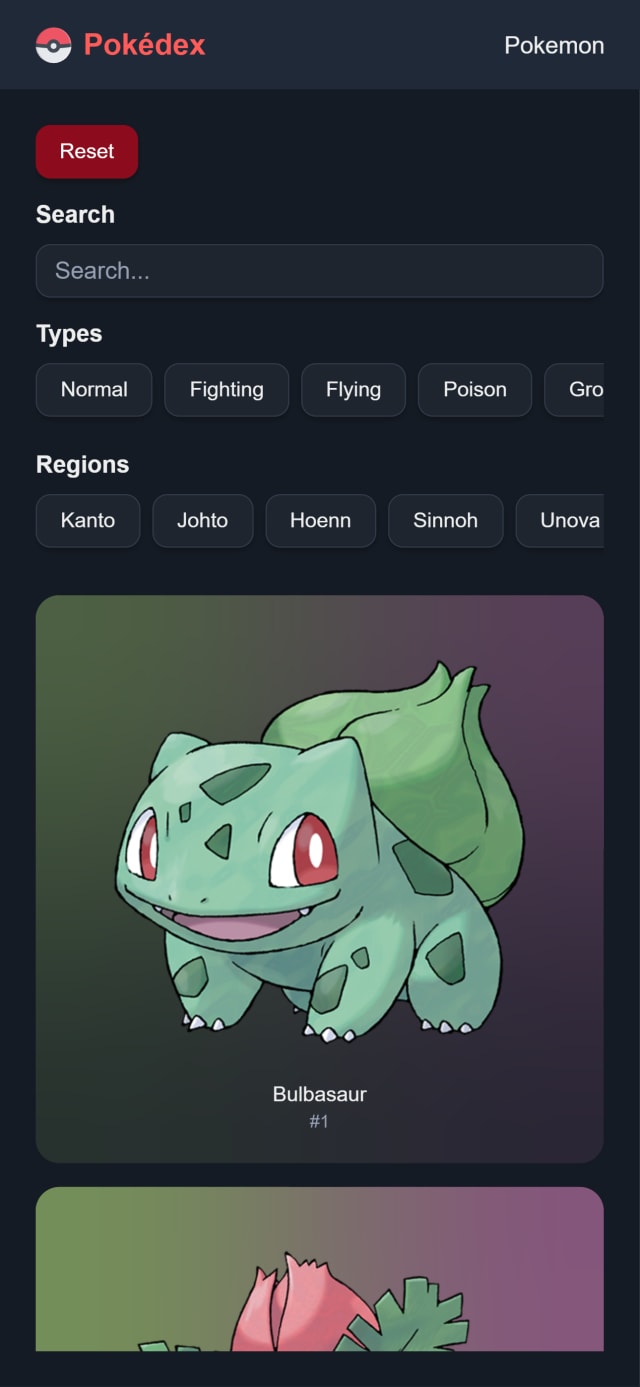The height and width of the screenshot is (1387, 640).
Task: Go to the Pokemon nav item
Action: [x=554, y=45]
